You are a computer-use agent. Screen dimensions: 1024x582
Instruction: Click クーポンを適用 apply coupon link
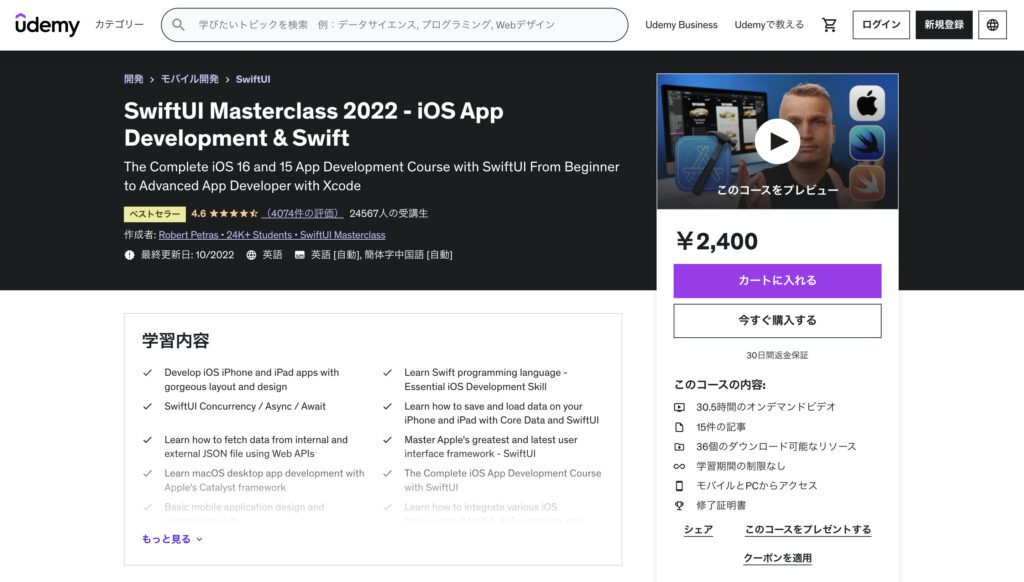click(x=777, y=558)
